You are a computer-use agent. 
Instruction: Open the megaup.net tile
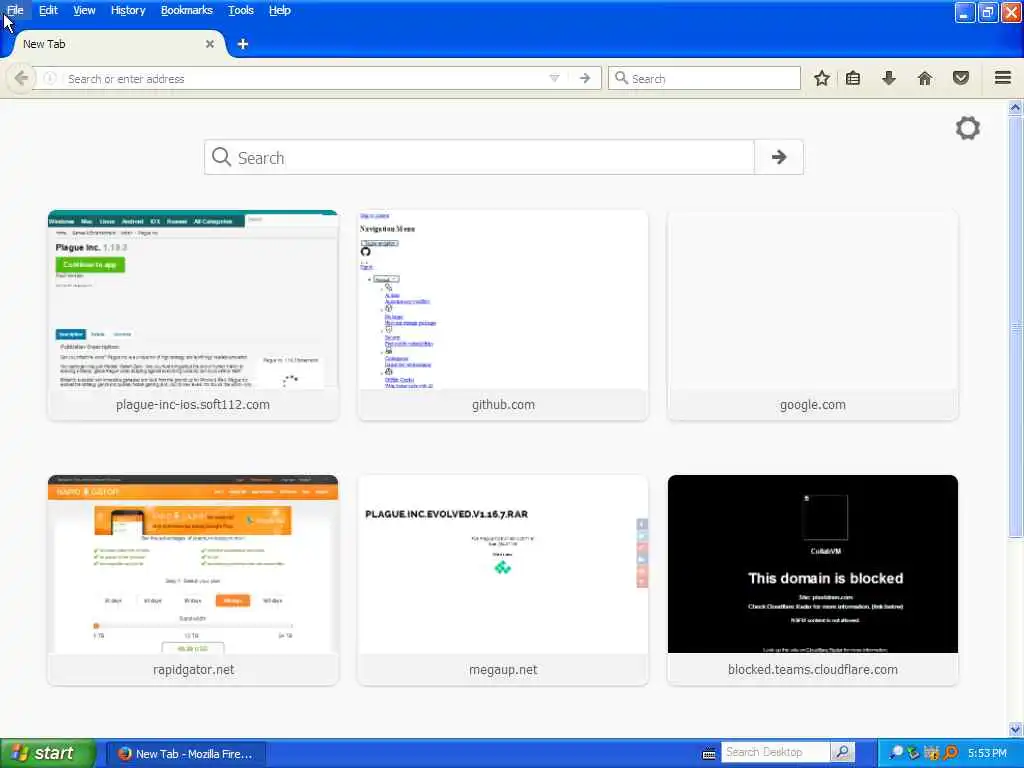coord(503,580)
